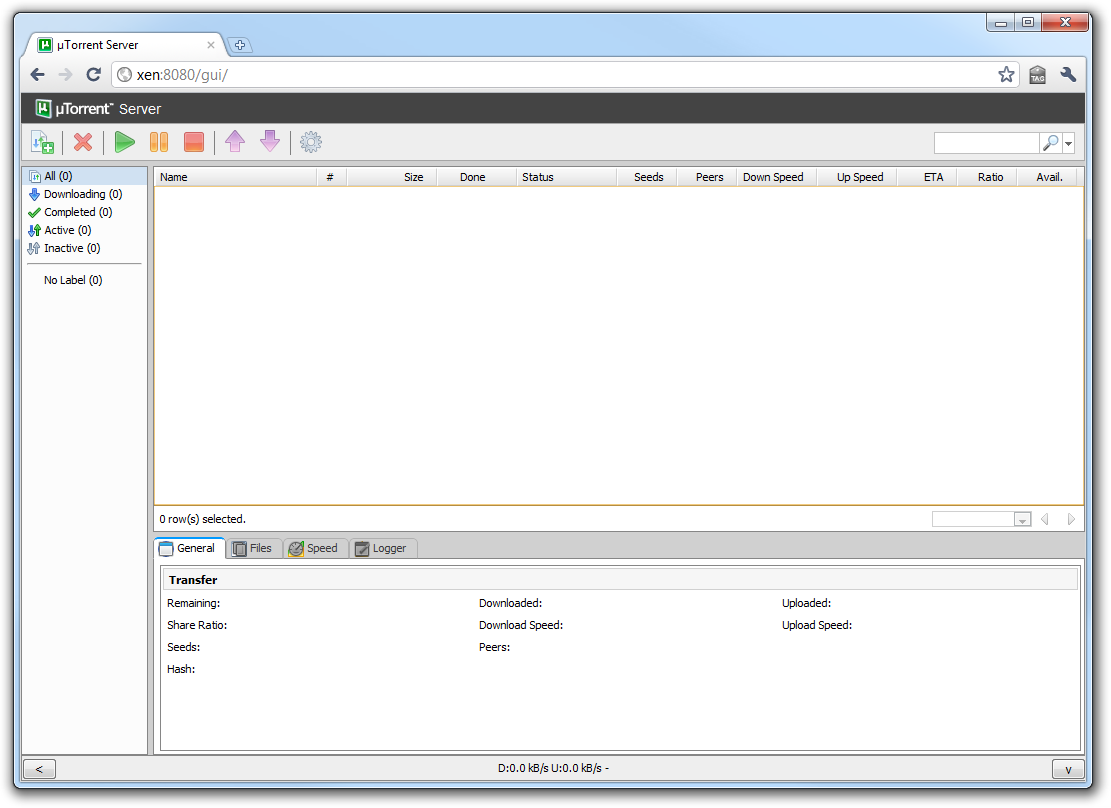Click the red Stop torrent icon
Viewport: 1111px width, 808px height.
pyautogui.click(x=194, y=142)
